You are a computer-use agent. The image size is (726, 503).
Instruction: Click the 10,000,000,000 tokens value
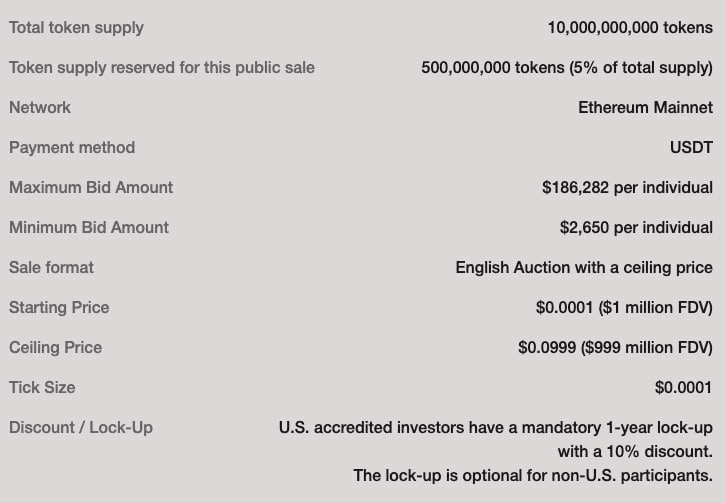pyautogui.click(x=630, y=28)
